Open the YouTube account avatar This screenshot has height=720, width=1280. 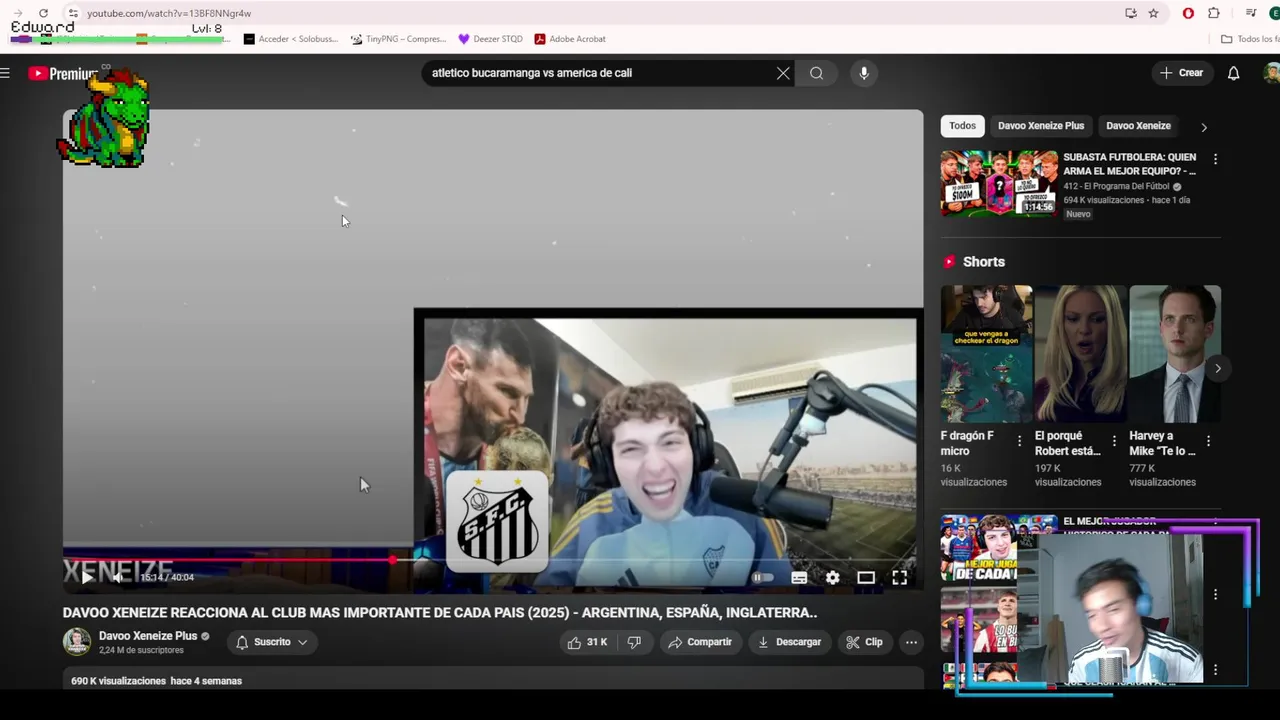click(x=1272, y=73)
